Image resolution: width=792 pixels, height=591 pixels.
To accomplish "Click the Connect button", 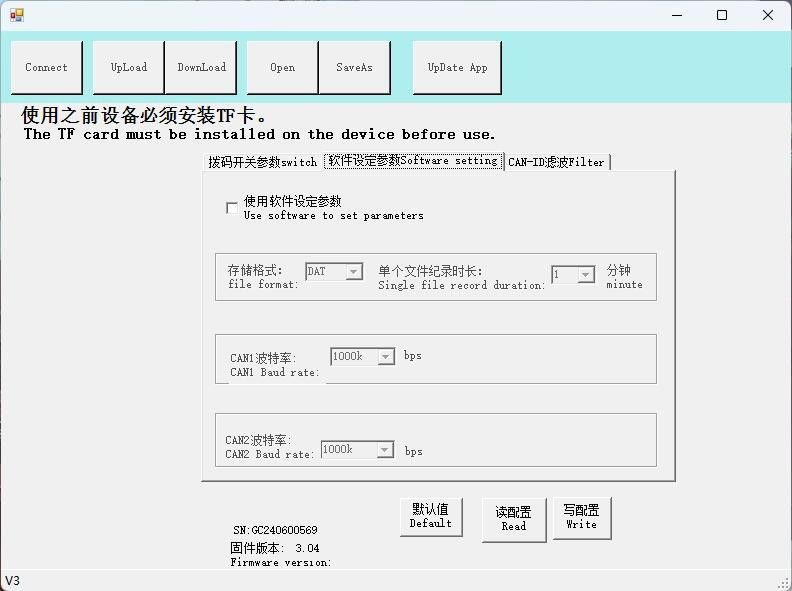I will [x=47, y=68].
